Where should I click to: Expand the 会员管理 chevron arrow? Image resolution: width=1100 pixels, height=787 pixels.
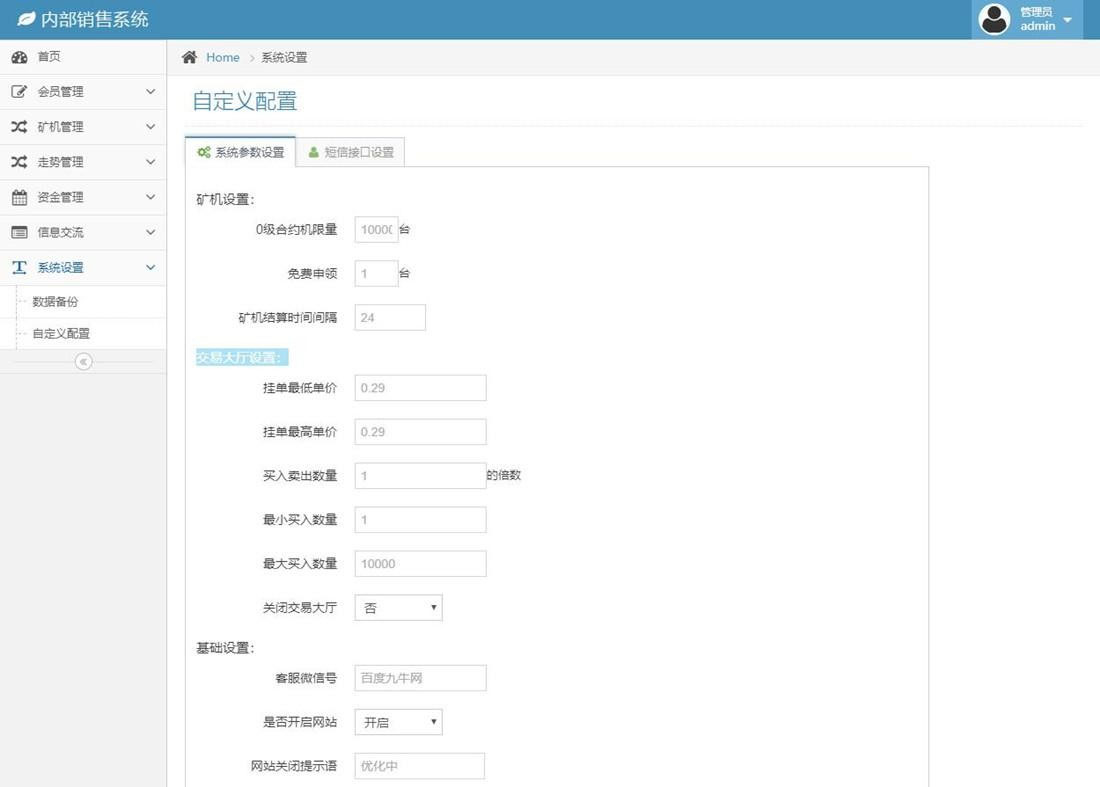click(150, 91)
